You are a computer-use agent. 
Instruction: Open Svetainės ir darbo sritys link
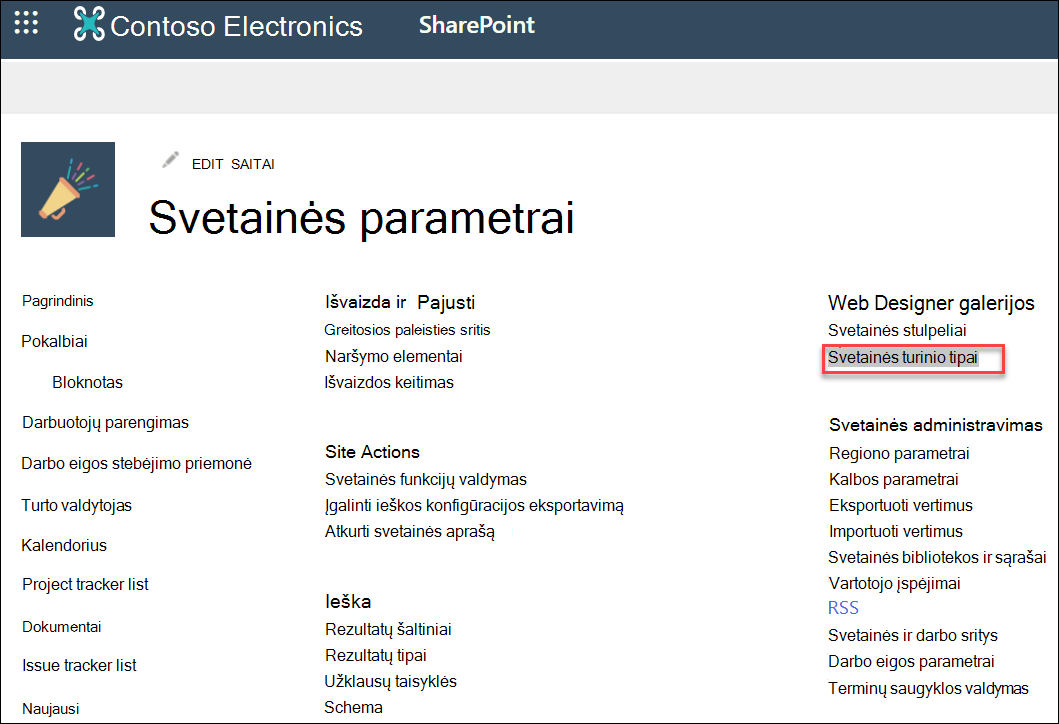pyautogui.click(x=912, y=636)
